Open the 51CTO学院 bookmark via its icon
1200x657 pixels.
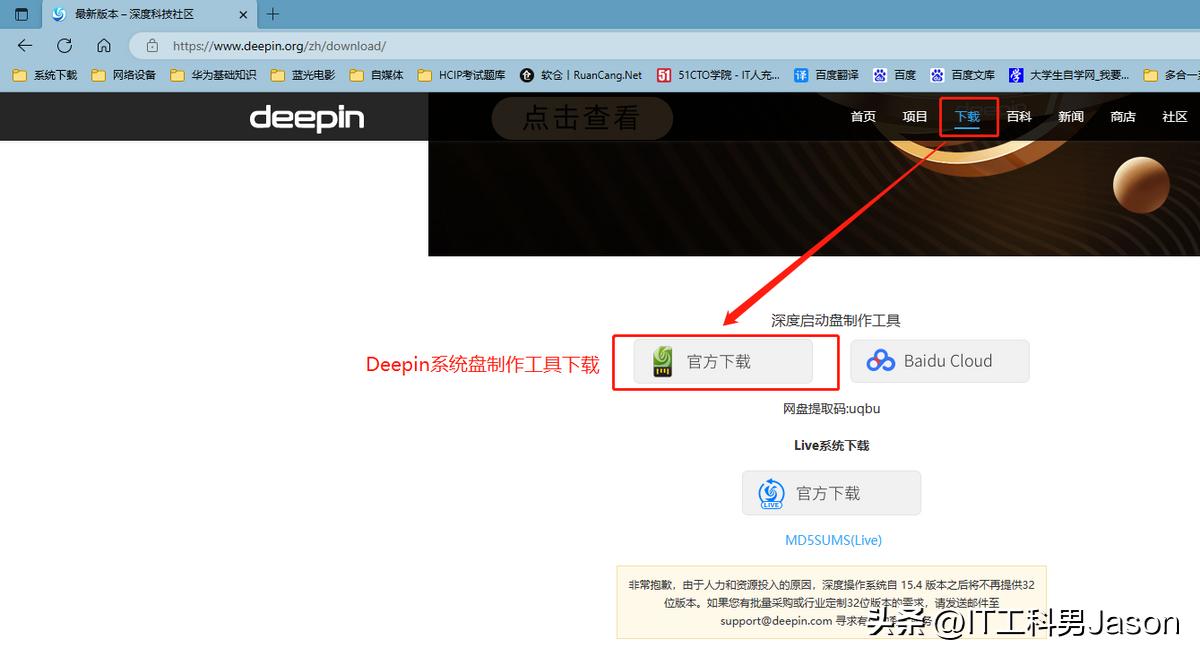(x=664, y=74)
